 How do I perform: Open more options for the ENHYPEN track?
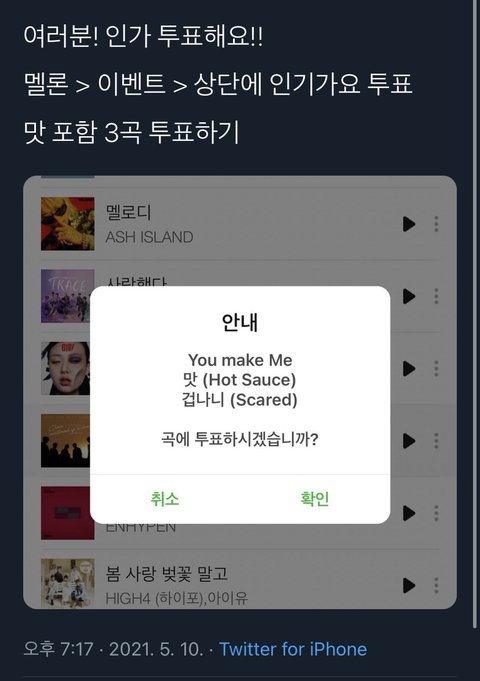[436, 513]
